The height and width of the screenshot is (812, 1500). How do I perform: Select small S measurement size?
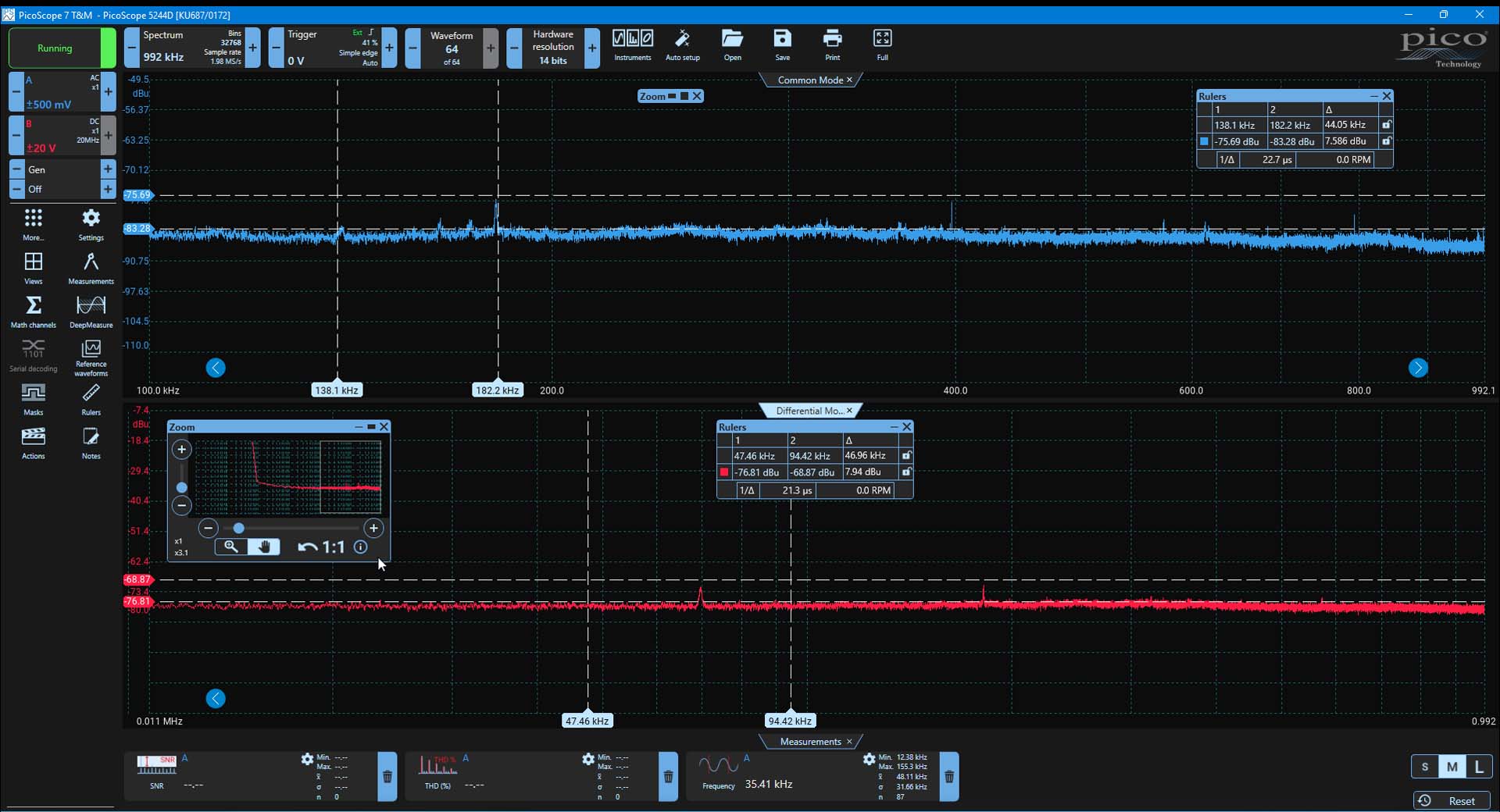1425,767
